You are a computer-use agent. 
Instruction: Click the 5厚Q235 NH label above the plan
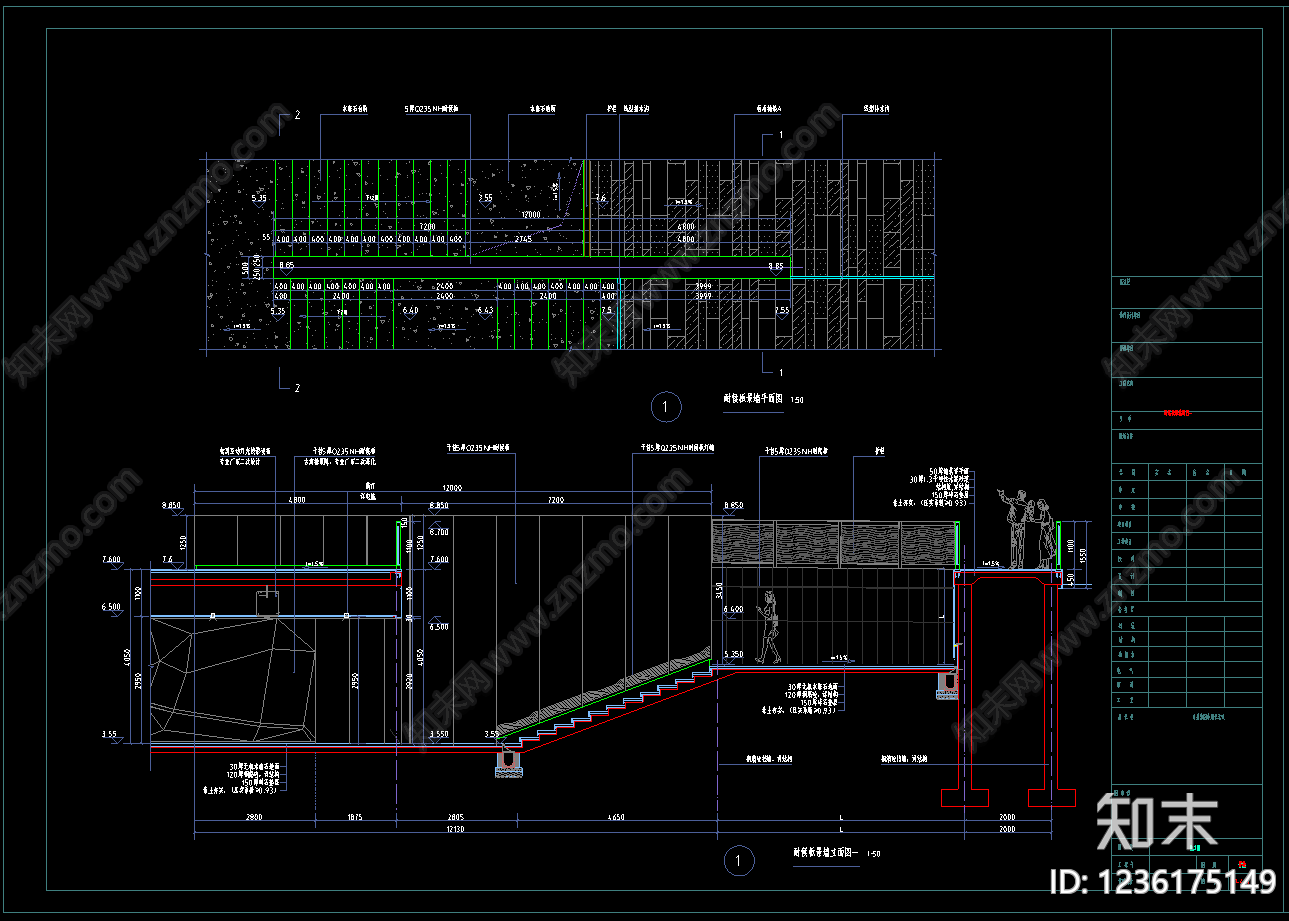tap(431, 109)
